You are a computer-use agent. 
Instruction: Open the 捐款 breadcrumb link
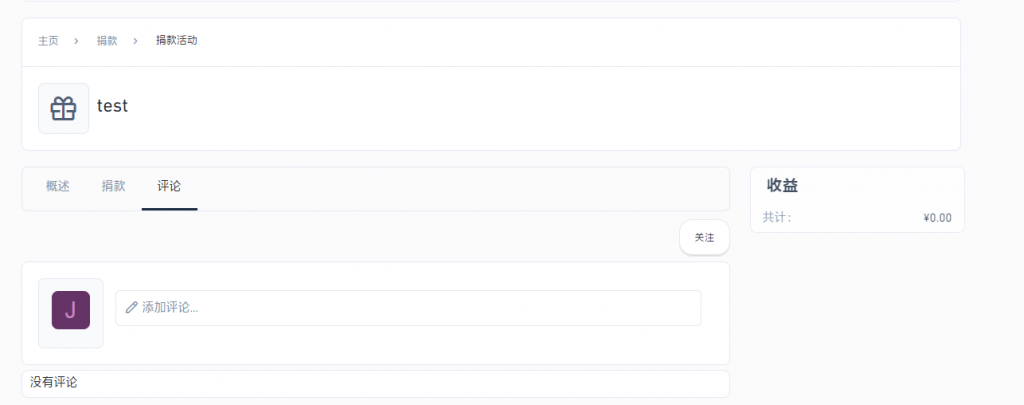[x=107, y=40]
